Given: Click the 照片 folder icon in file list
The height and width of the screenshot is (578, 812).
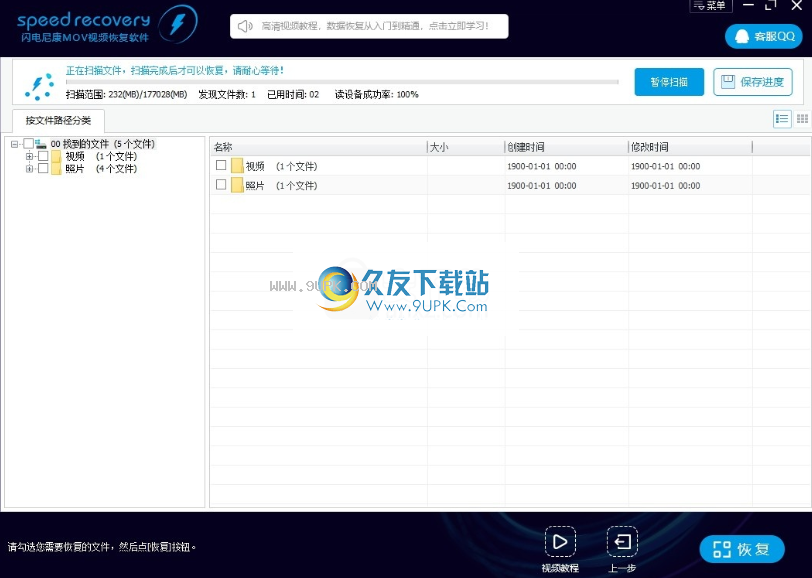Looking at the screenshot, I should 237,185.
